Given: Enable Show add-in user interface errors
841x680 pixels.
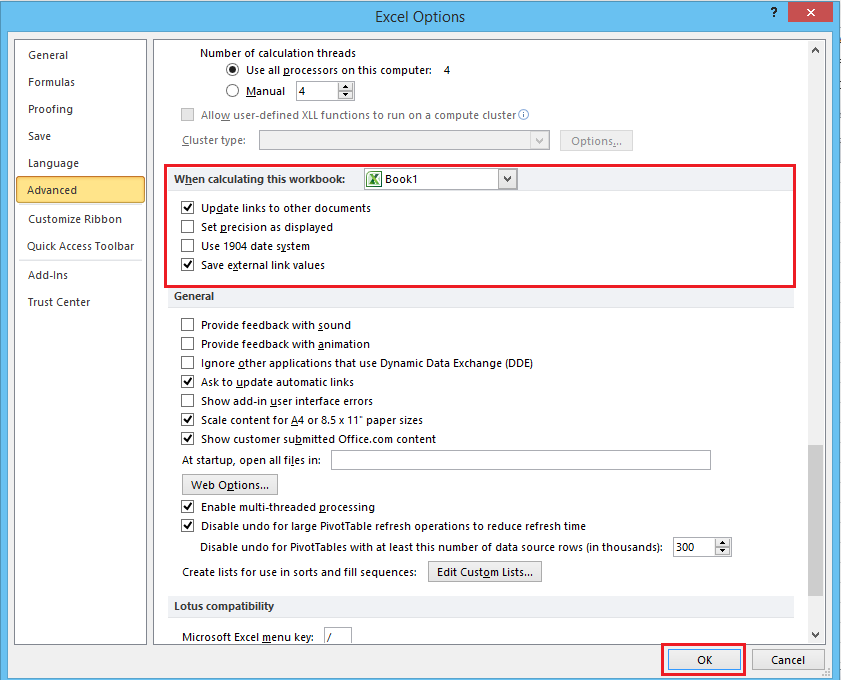Looking at the screenshot, I should [187, 401].
